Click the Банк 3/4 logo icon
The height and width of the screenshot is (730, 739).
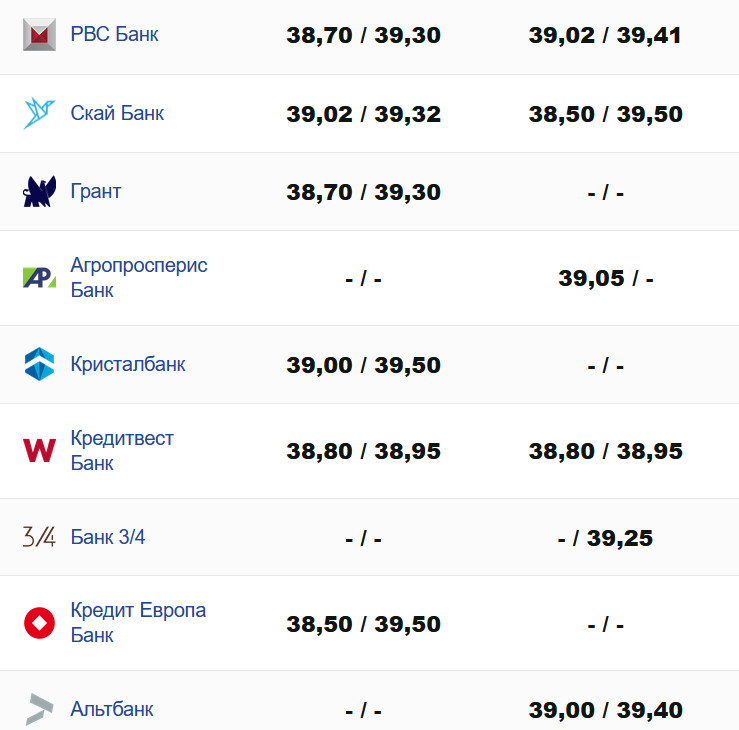click(39, 537)
